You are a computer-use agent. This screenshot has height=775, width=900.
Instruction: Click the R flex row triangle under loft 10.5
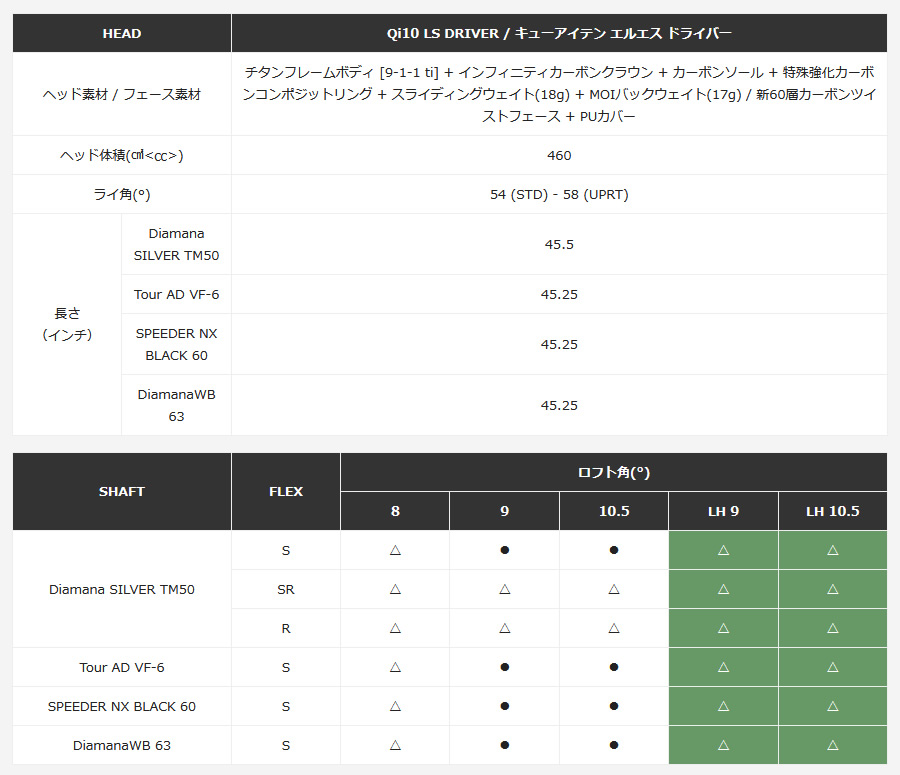click(x=614, y=629)
